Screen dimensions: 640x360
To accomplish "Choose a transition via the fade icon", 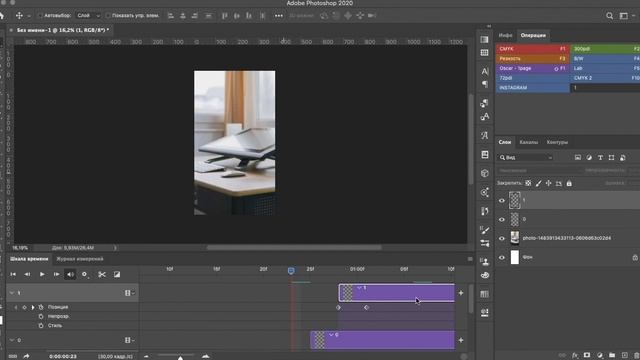I will pyautogui.click(x=117, y=274).
